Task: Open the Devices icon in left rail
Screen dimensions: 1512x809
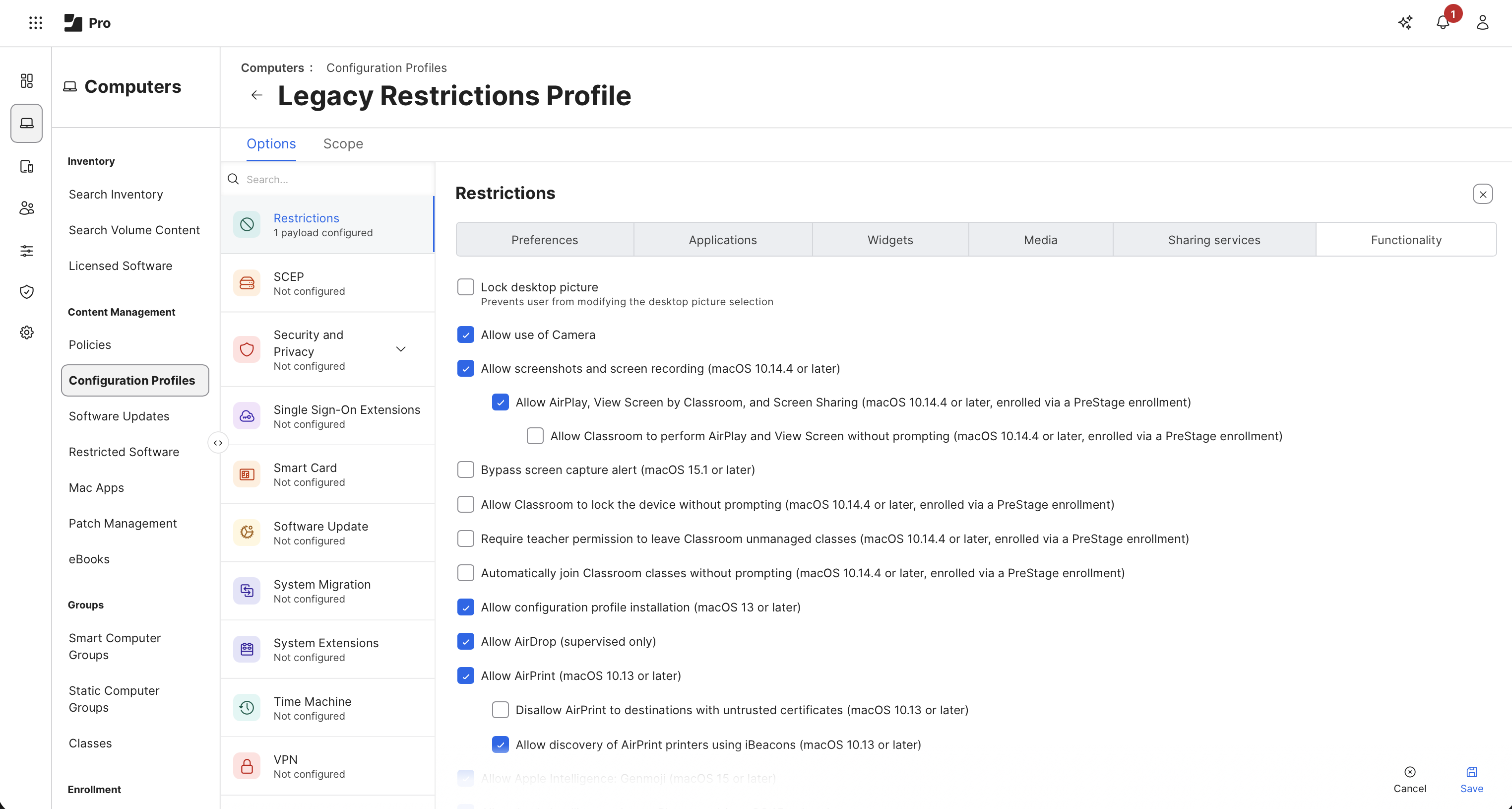Action: point(26,167)
